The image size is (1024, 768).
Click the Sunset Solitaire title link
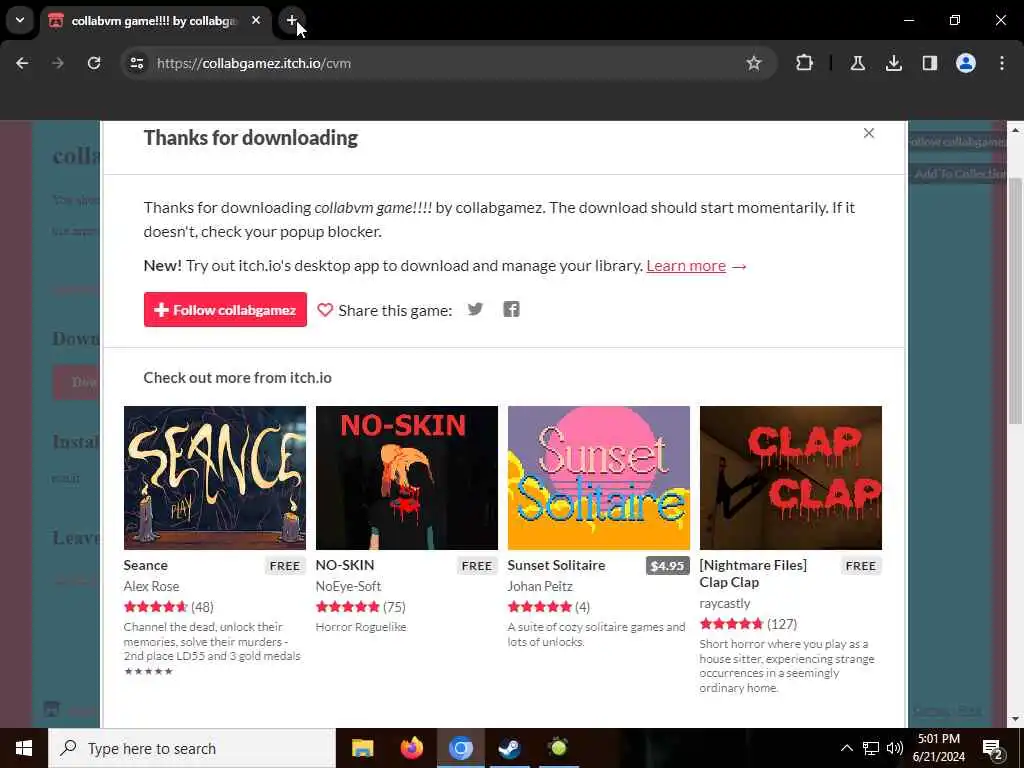pos(556,565)
